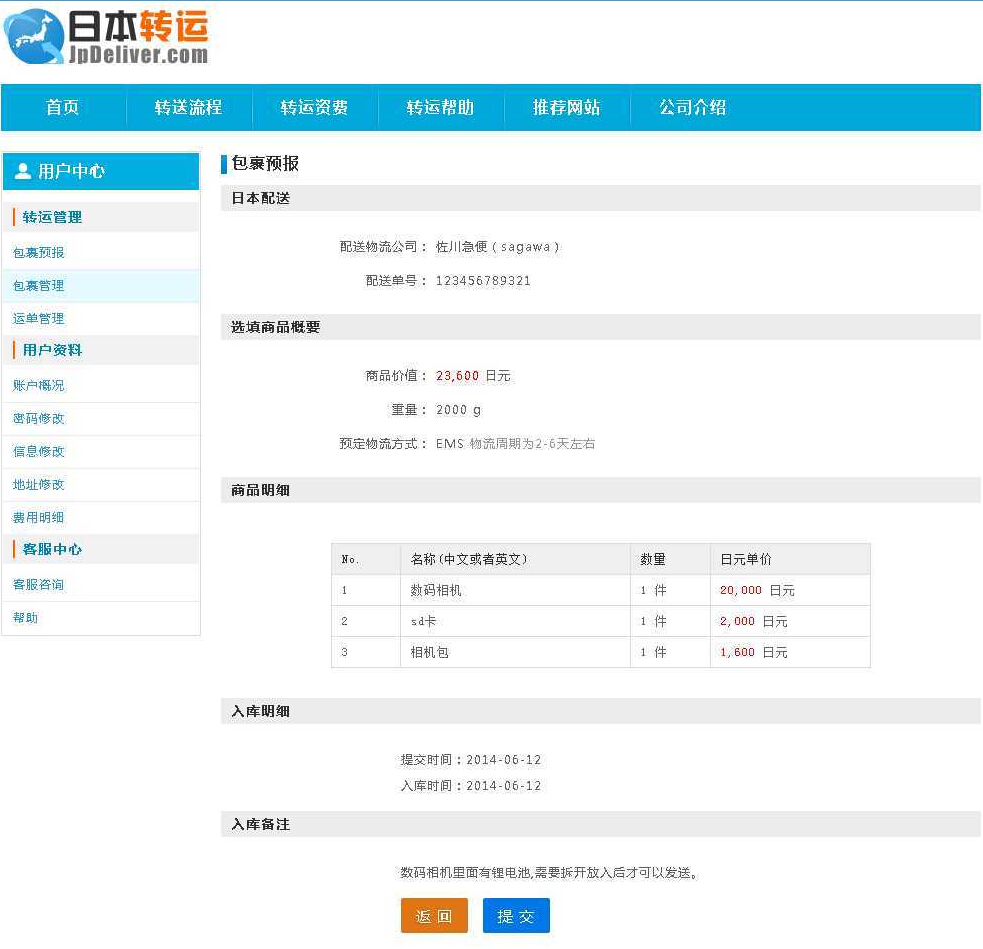Image resolution: width=983 pixels, height=949 pixels.
Task: Open the 地址修改 page
Action: tap(38, 484)
